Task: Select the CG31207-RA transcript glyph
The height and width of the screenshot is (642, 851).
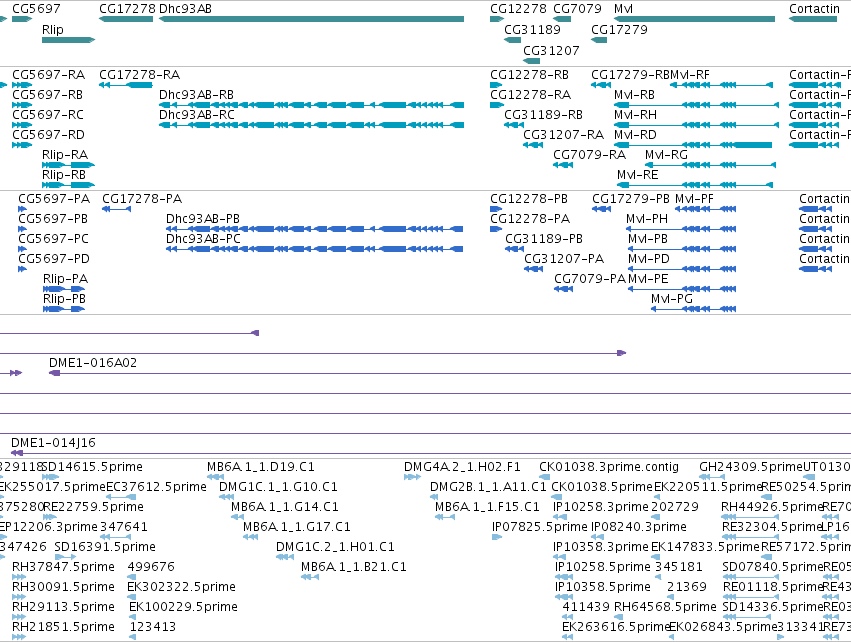Action: pyautogui.click(x=533, y=145)
